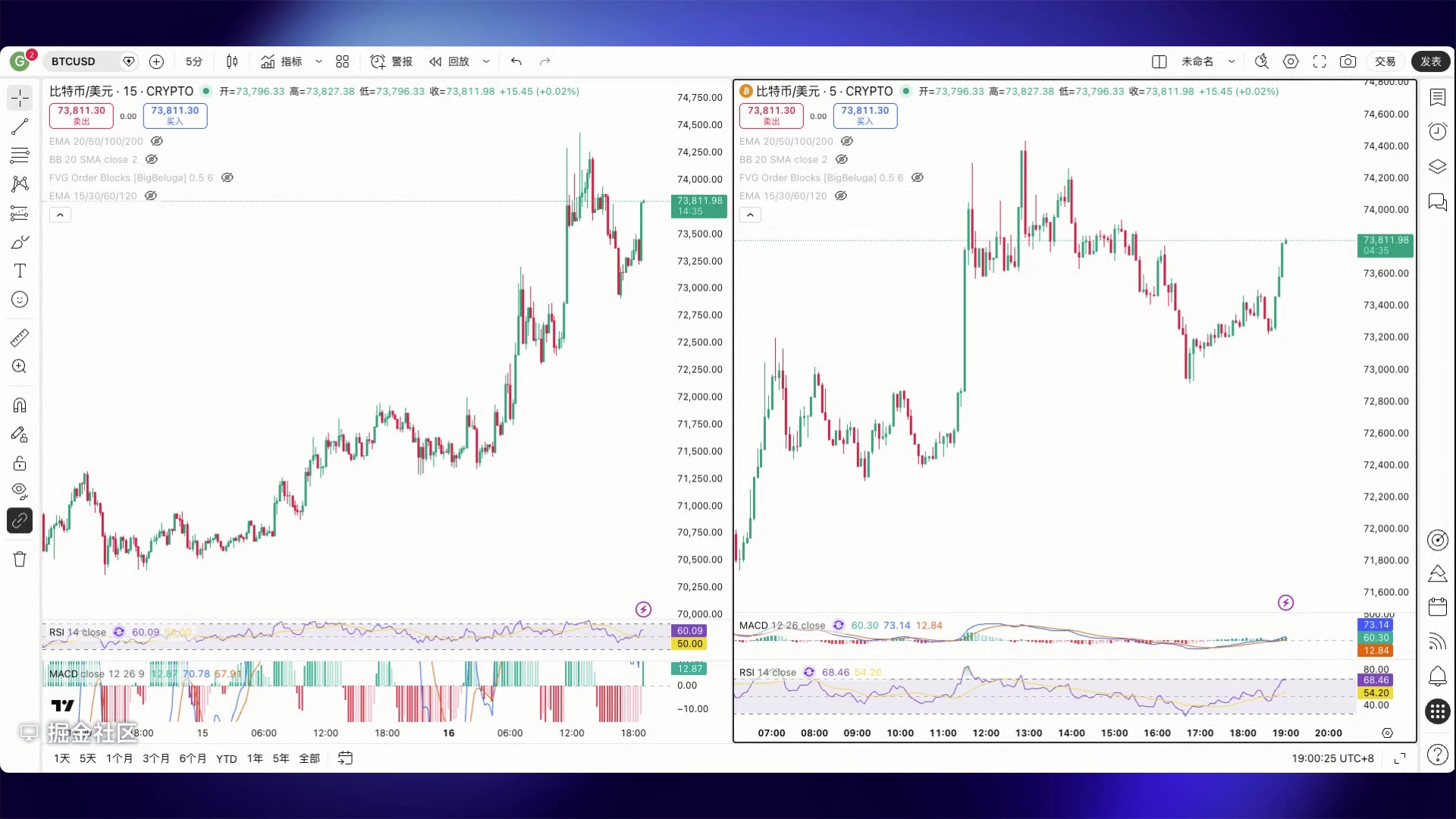Select the text annotation tool
Image resolution: width=1456 pixels, height=819 pixels.
(x=20, y=271)
